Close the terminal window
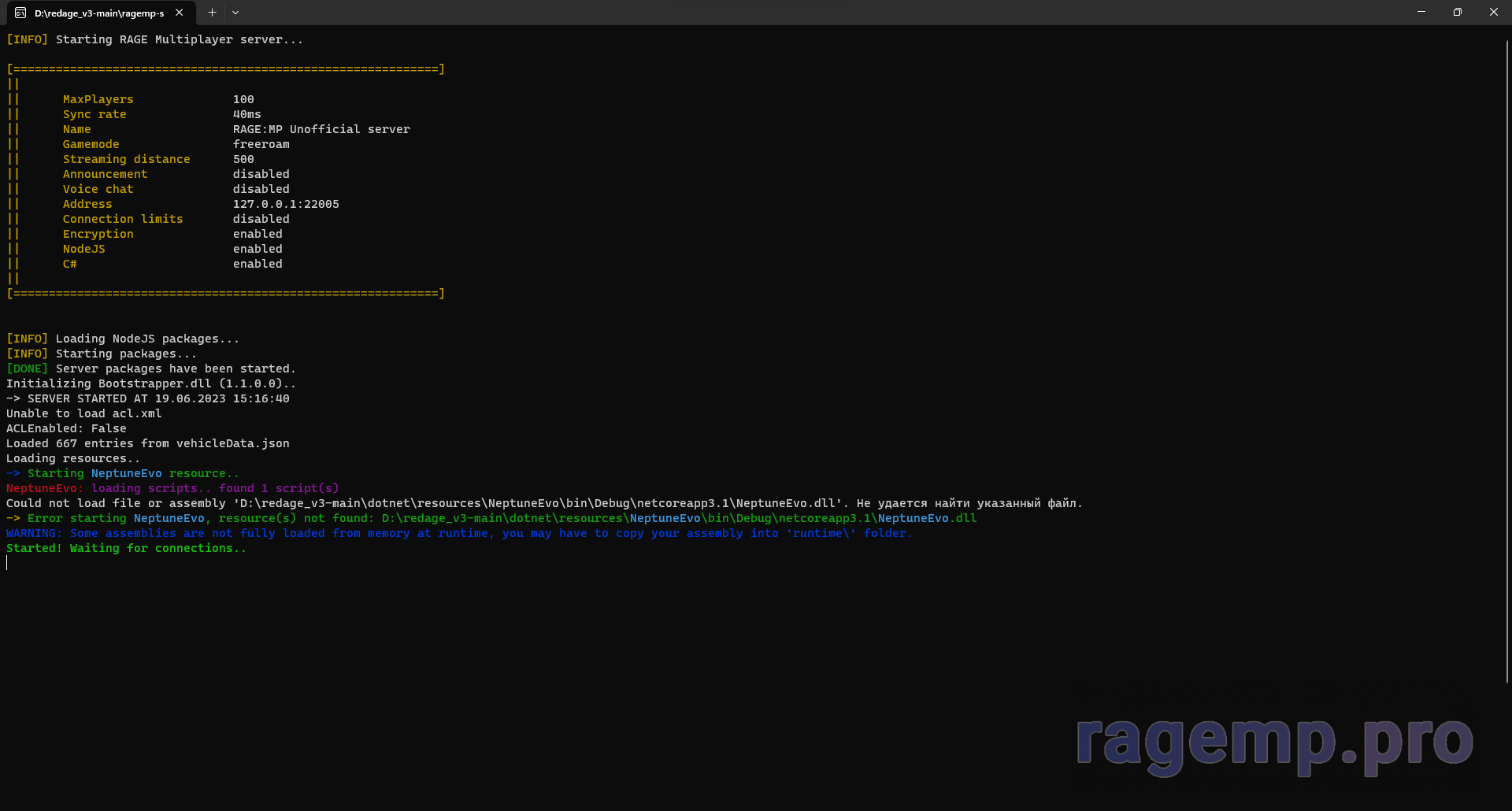 point(1494,13)
